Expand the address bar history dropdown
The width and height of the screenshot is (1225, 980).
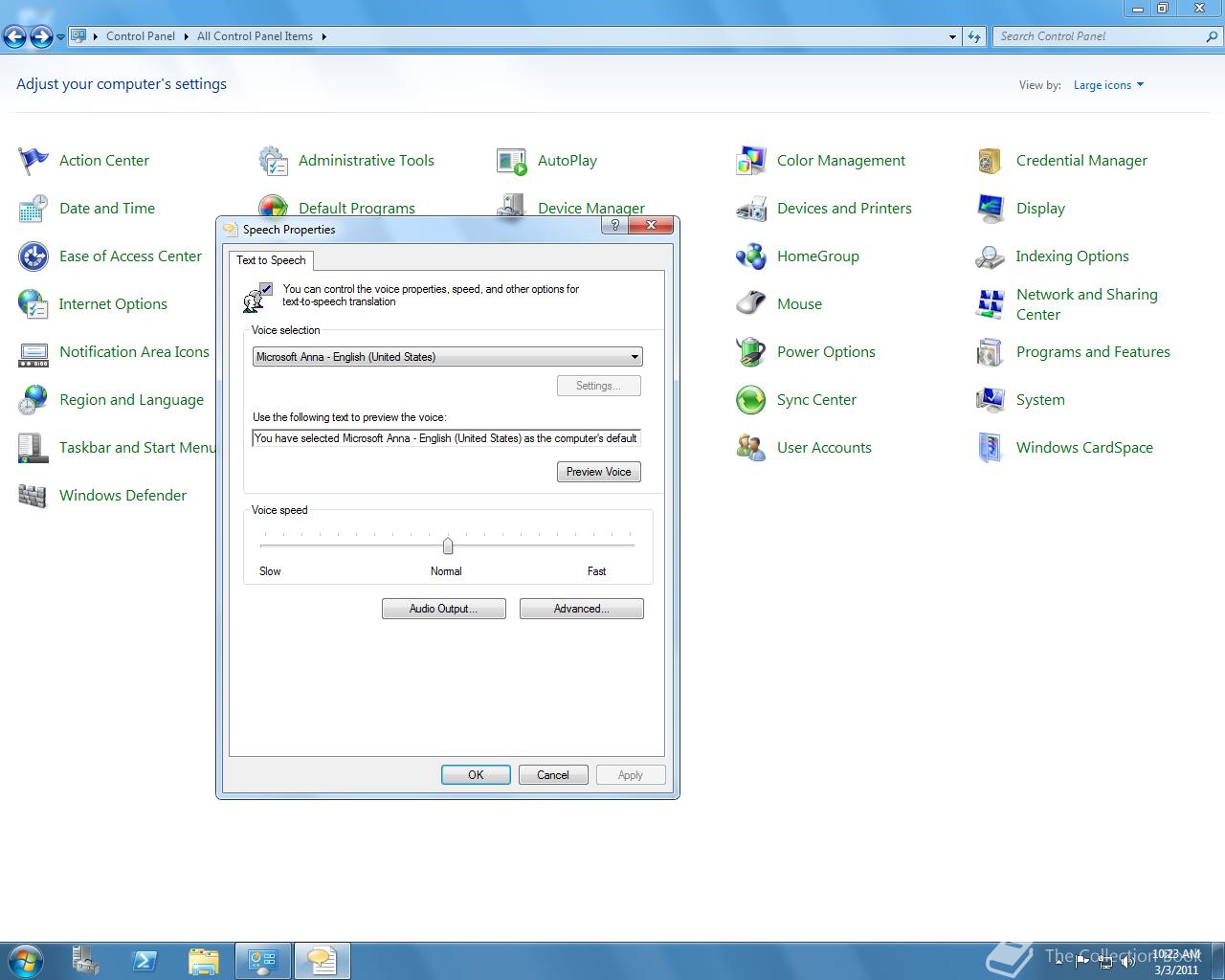click(952, 36)
